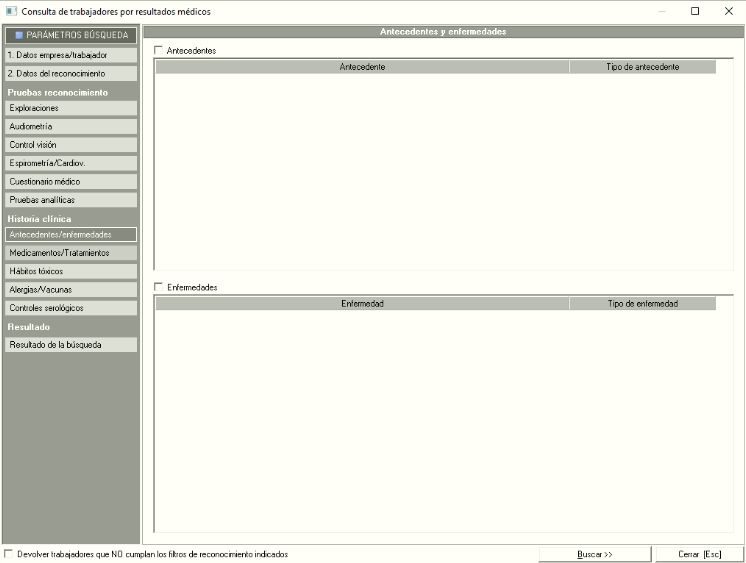This screenshot has height=563, width=746.
Task: Click the application icon in title bar
Action: (11, 11)
